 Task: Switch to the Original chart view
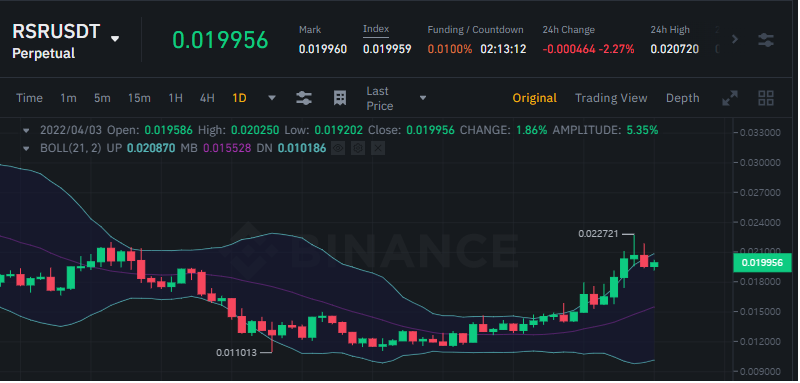(x=534, y=98)
